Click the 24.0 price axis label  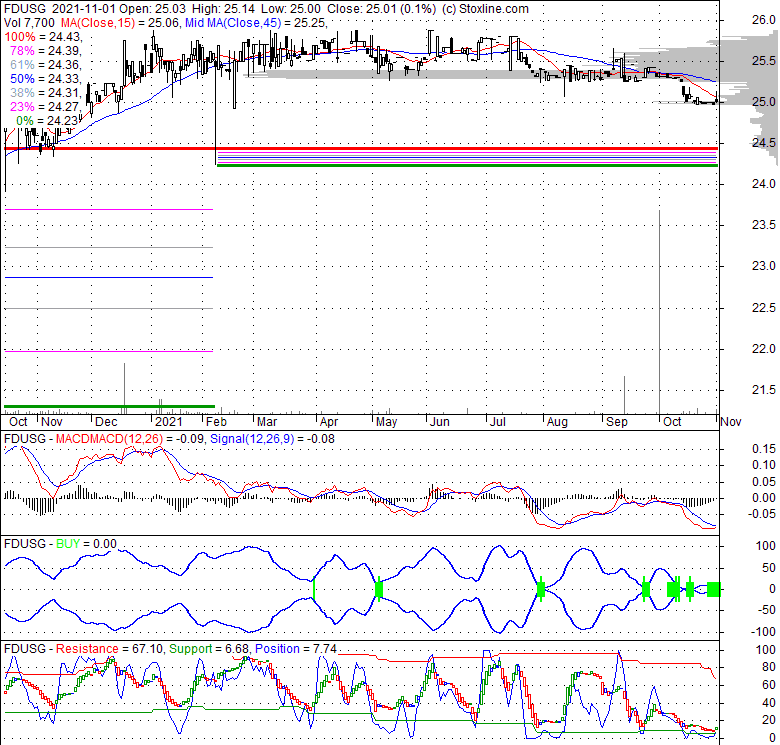coord(763,184)
